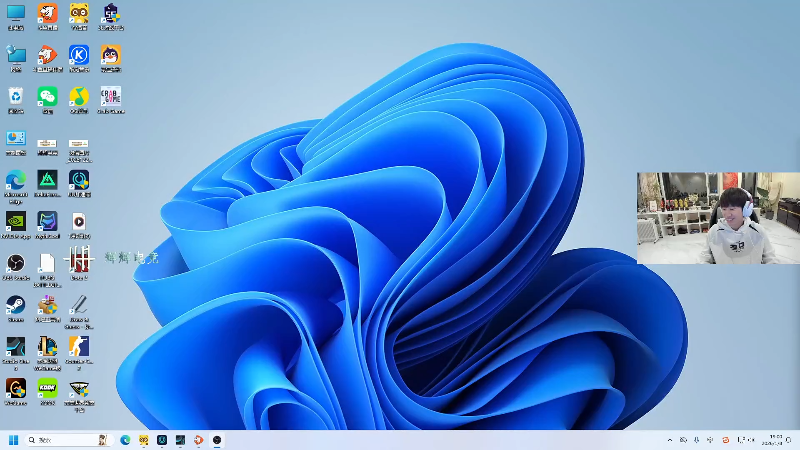Viewport: 800px width, 450px height.
Task: Launch the dark teal Studio One icon
Action: [x=16, y=353]
